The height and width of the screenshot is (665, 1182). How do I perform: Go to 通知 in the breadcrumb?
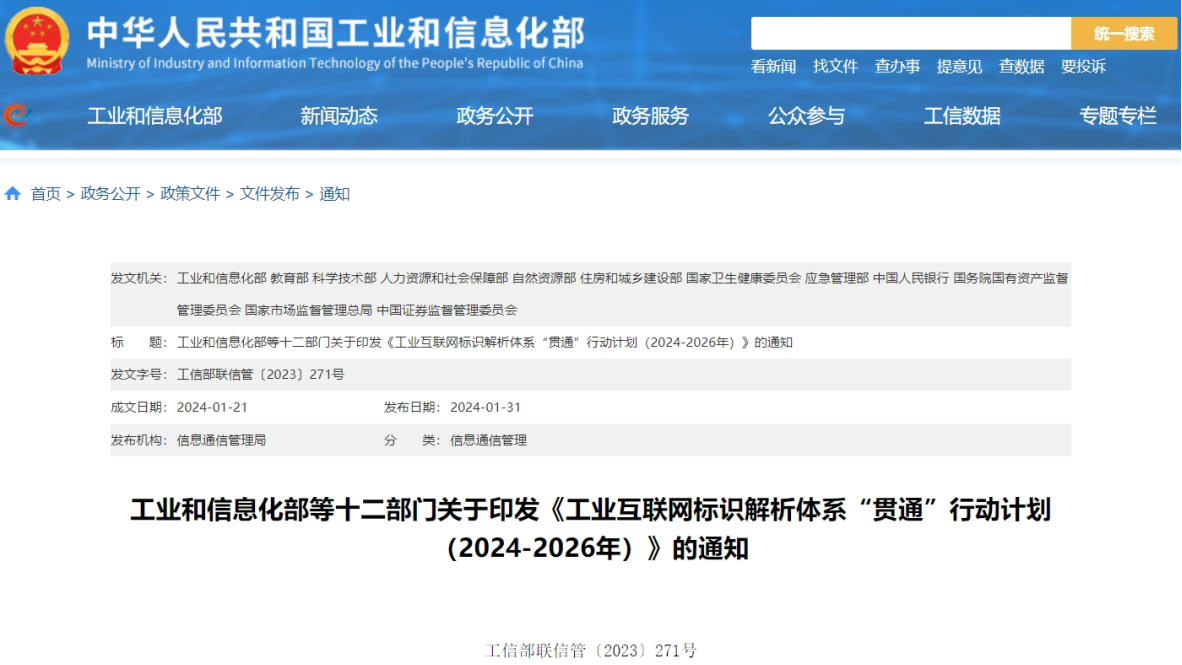[335, 194]
